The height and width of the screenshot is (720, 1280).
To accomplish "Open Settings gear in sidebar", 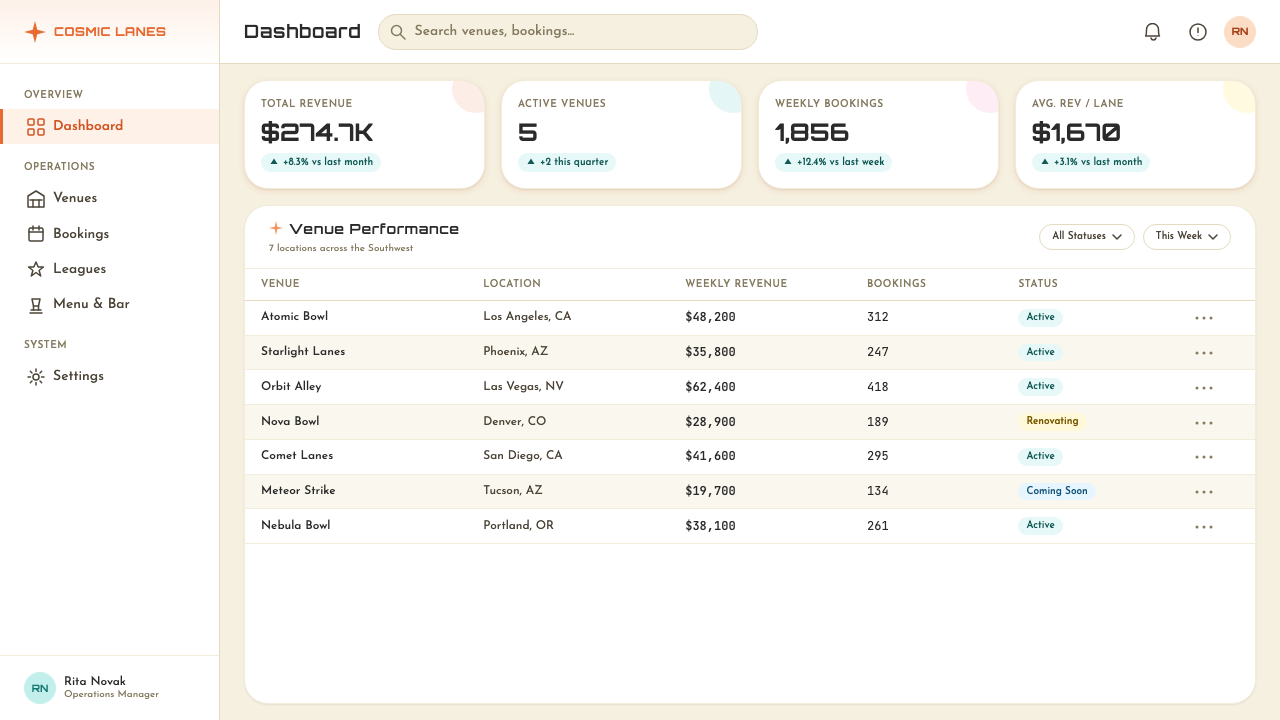I will [x=36, y=376].
